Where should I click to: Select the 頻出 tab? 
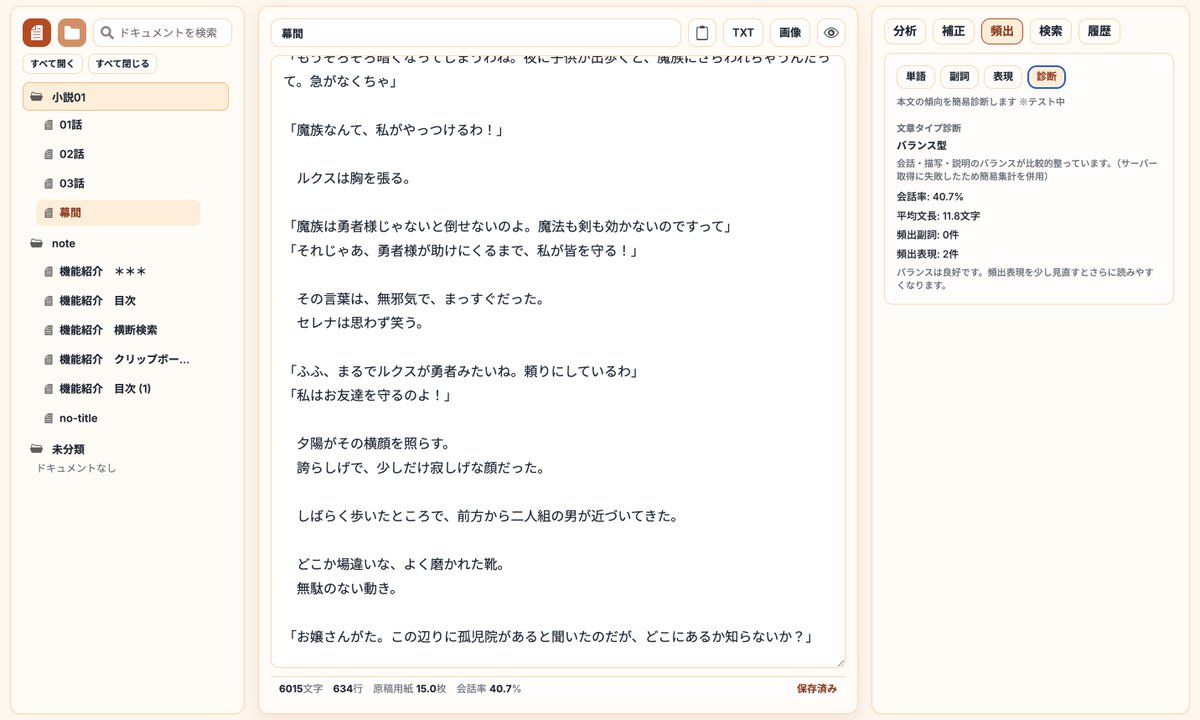tap(1002, 31)
